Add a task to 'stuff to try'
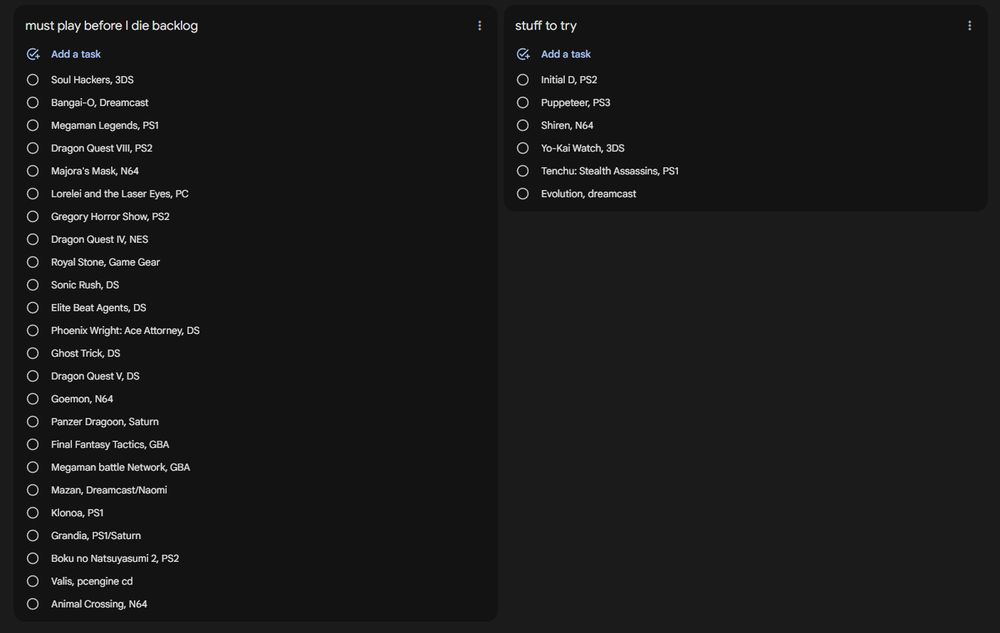The width and height of the screenshot is (1000, 633). click(566, 54)
